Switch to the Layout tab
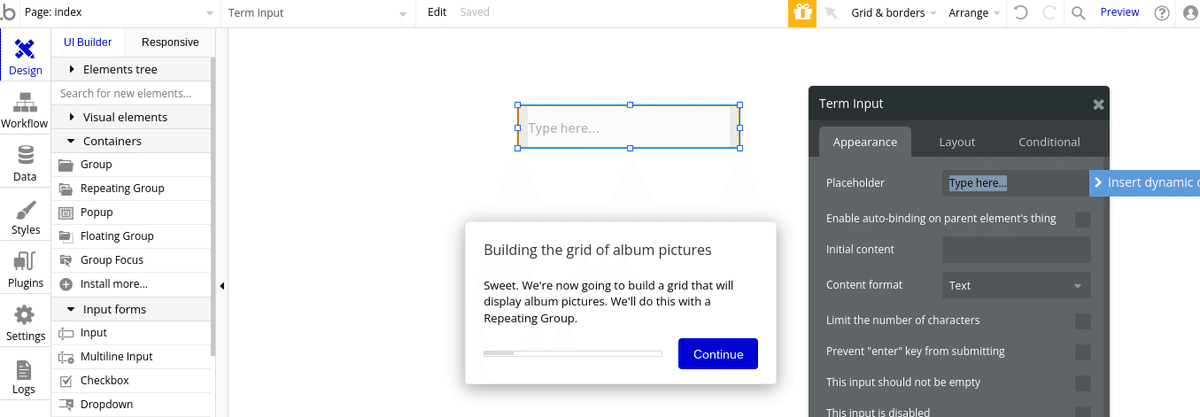 957,142
